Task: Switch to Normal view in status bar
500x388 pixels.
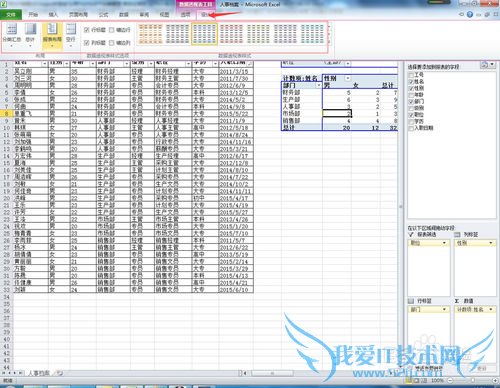Action: (408, 380)
